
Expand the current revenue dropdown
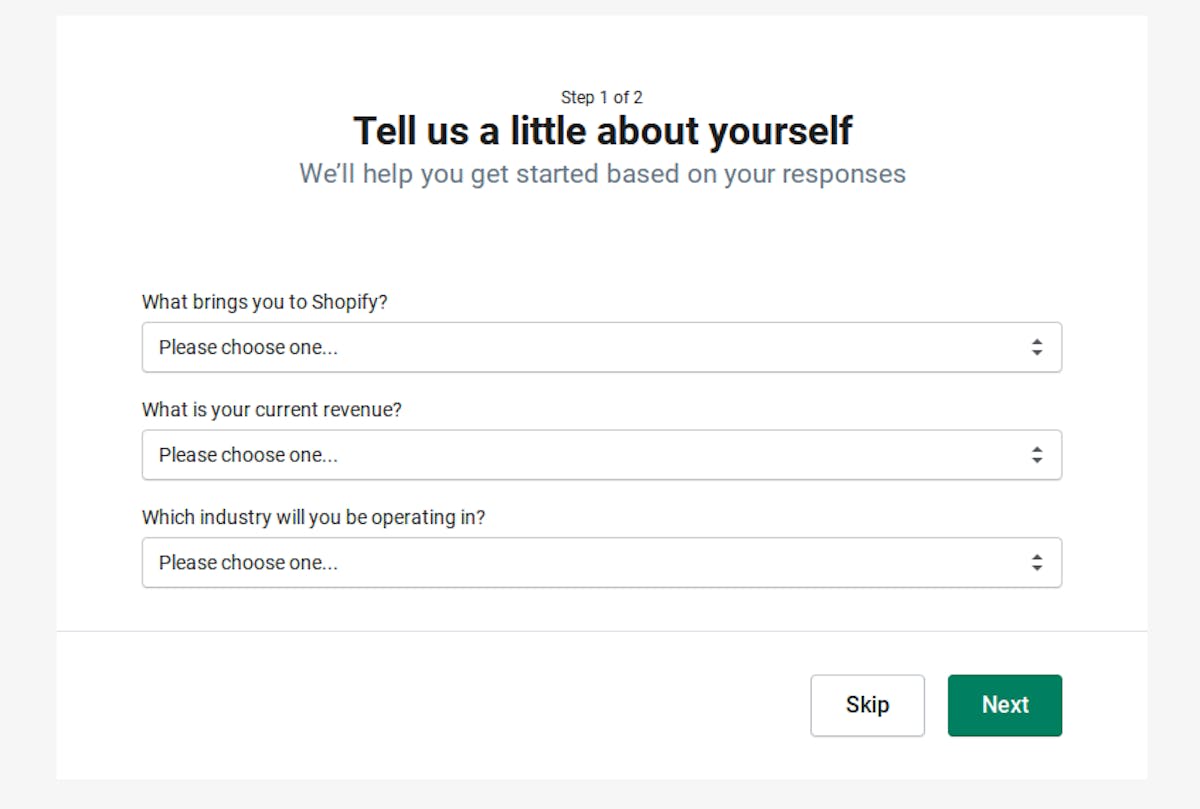(x=601, y=455)
